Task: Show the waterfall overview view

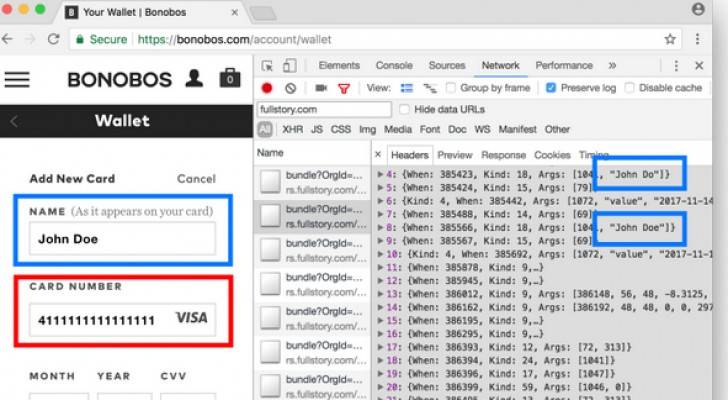Action: 430,88
